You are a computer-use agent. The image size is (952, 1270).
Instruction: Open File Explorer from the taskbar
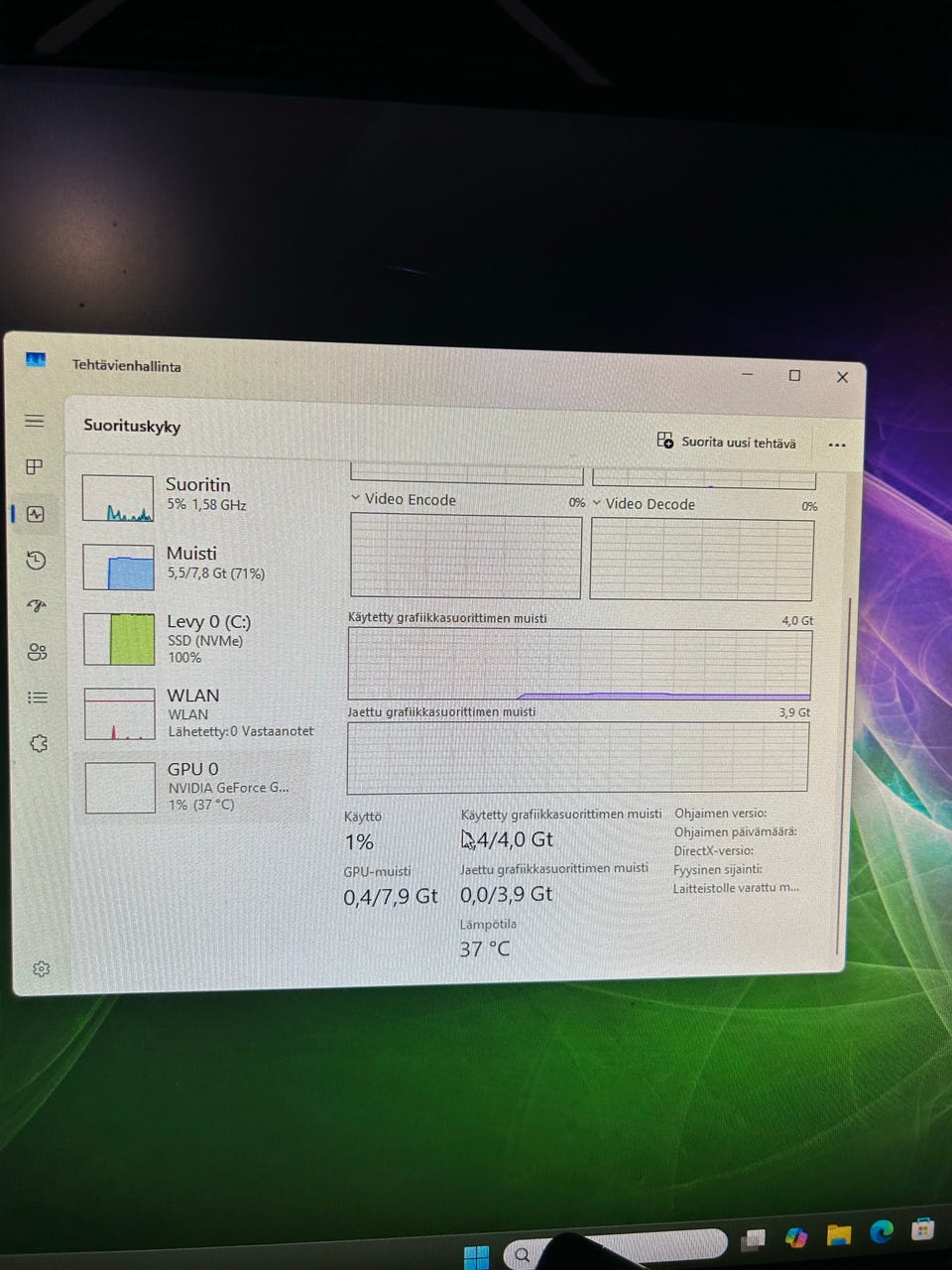coord(839,1234)
